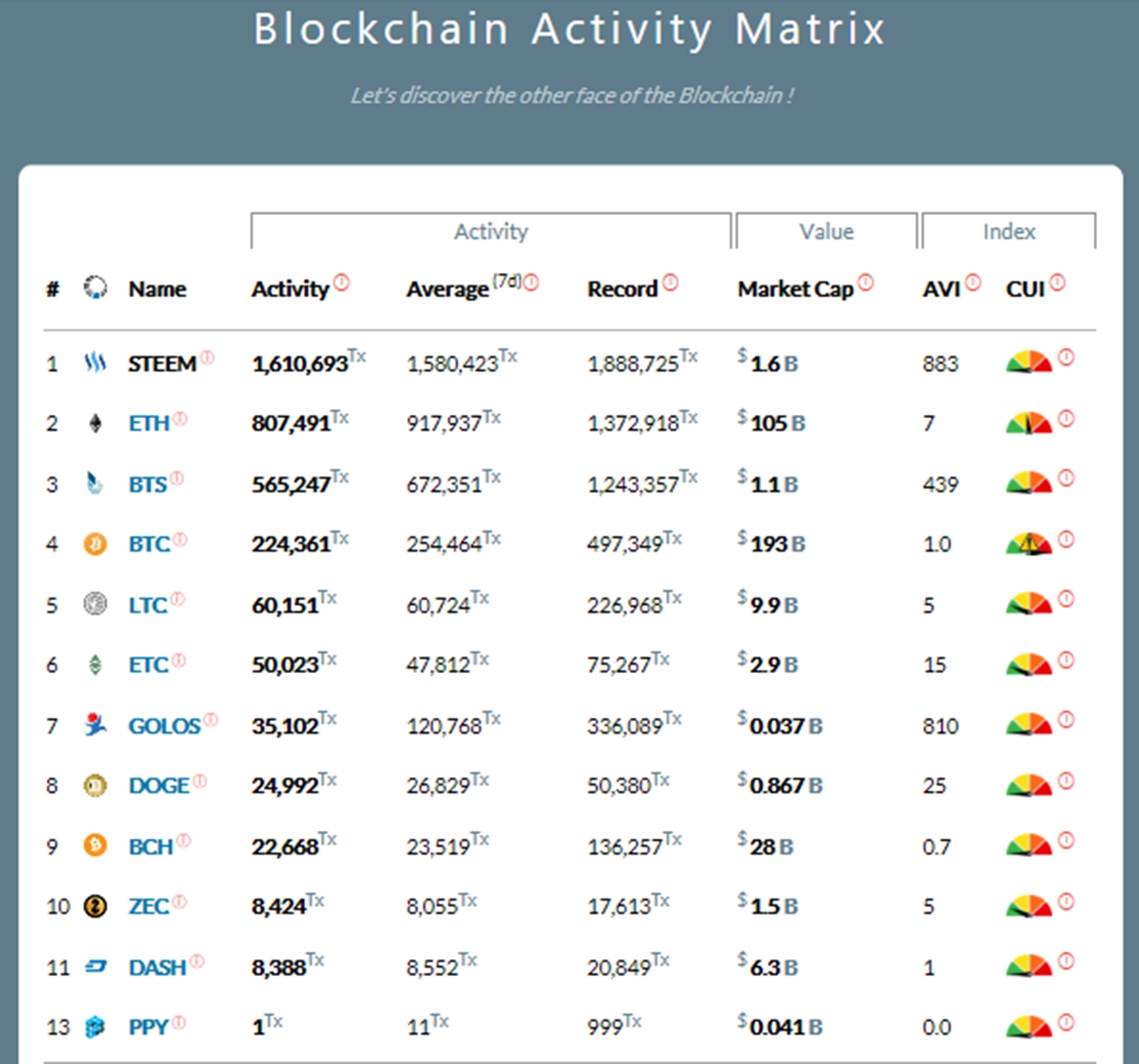Click the PPY cube logo icon
Image resolution: width=1139 pixels, height=1064 pixels.
[x=95, y=1027]
